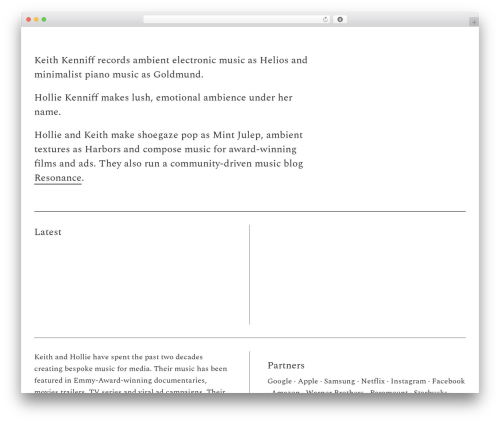Click the text beginning 'Keith and Hollie have spent'
This screenshot has height=423, width=500.
coord(131,374)
